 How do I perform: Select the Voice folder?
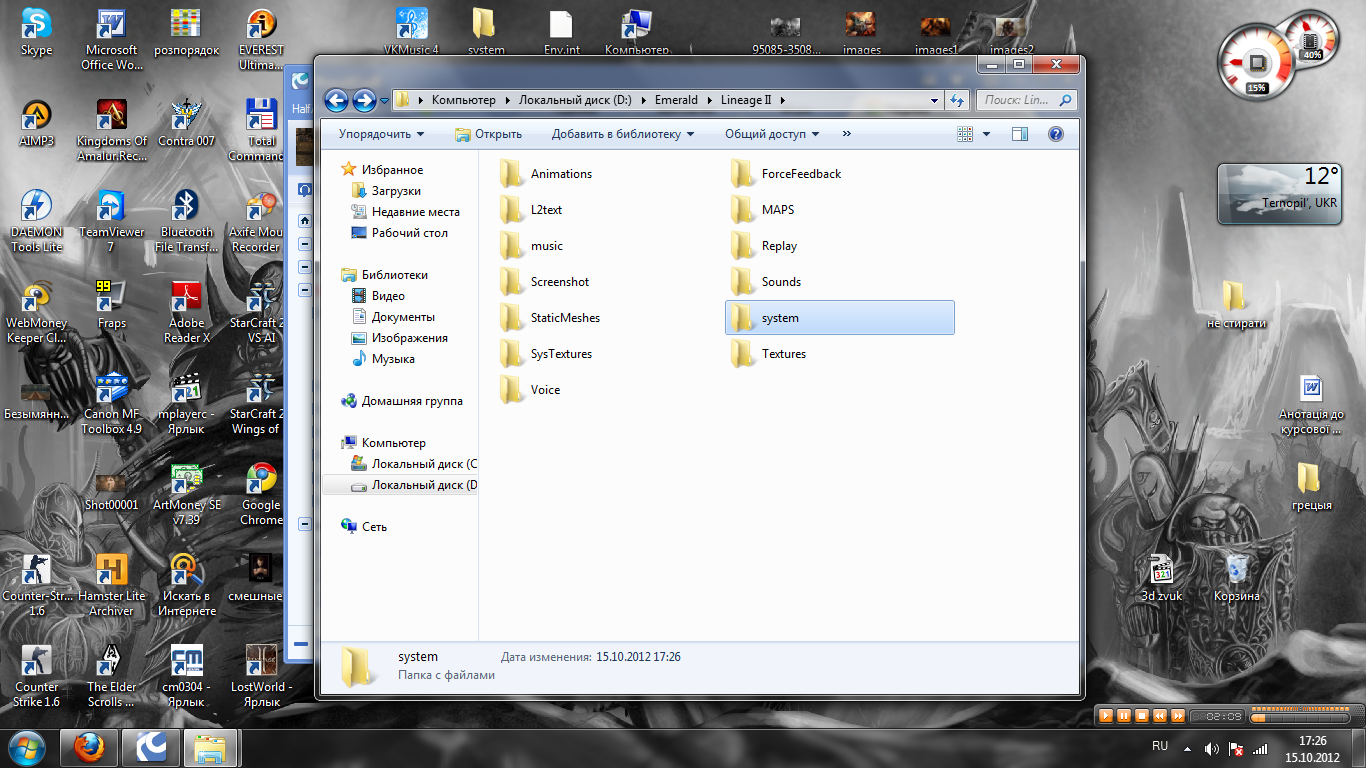(529, 390)
